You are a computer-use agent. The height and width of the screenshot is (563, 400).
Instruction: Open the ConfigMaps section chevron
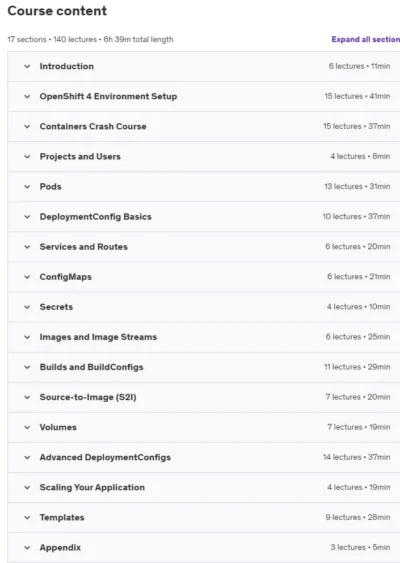tap(27, 277)
